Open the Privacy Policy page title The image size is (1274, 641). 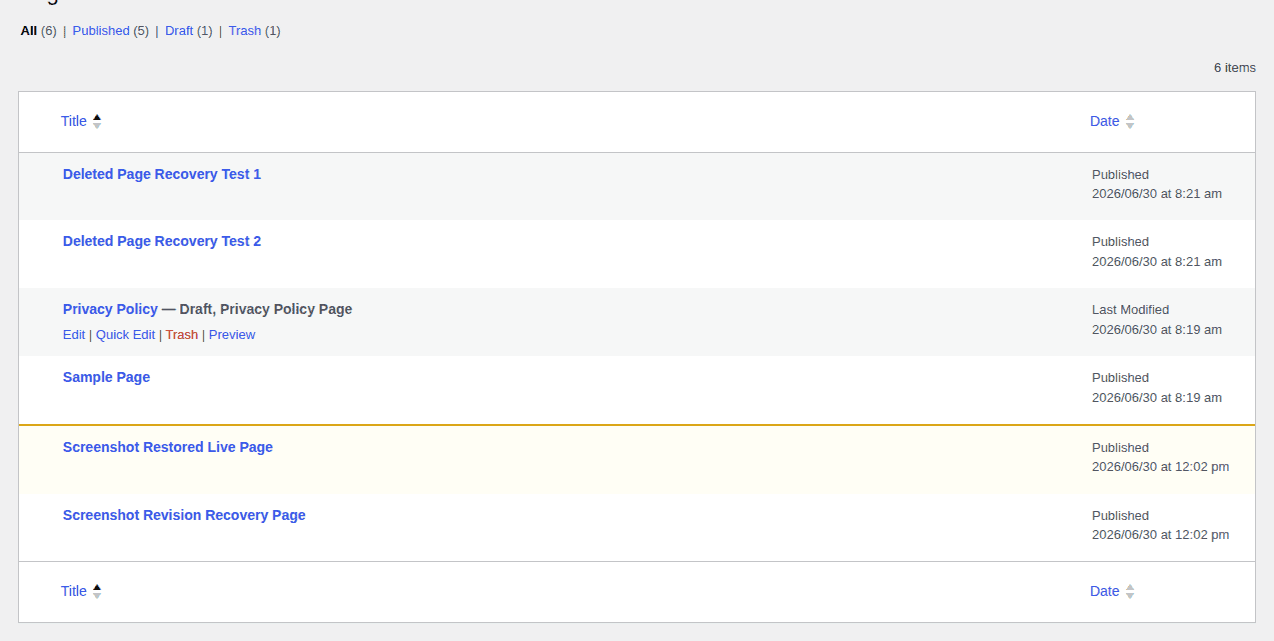[110, 309]
